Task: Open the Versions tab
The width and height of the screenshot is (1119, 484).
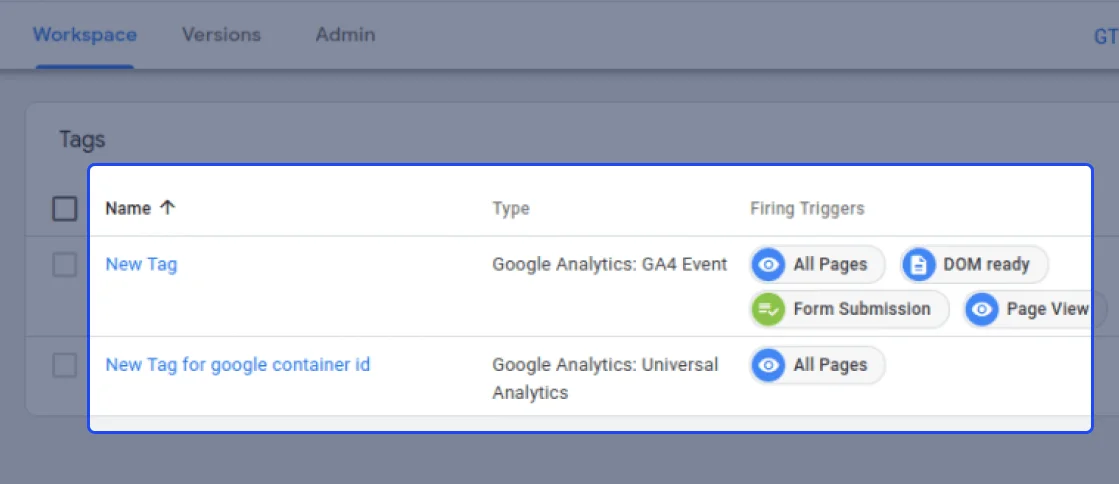Action: pos(221,34)
